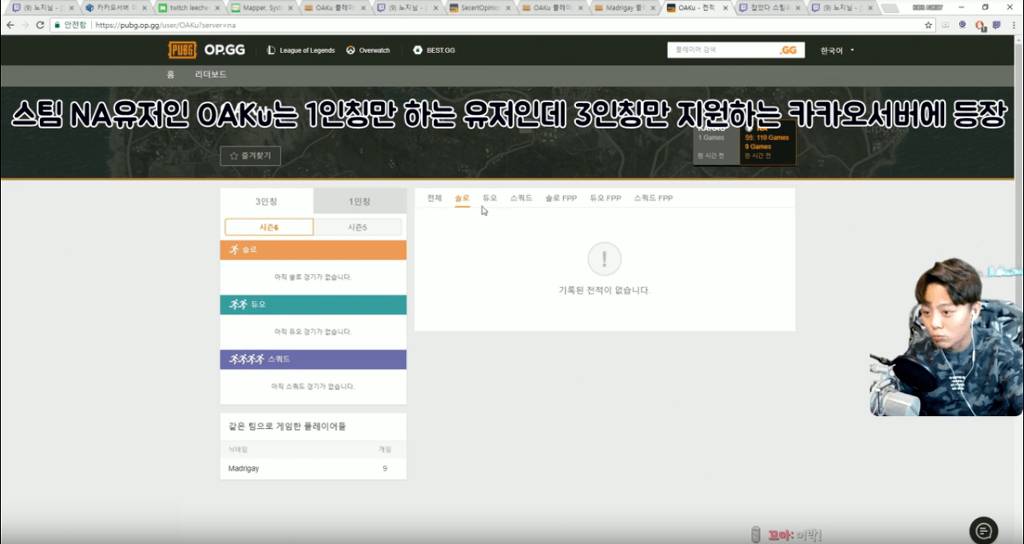Switch to the Mapper browser tab
Viewport: 1024px width, 544px height.
click(261, 8)
